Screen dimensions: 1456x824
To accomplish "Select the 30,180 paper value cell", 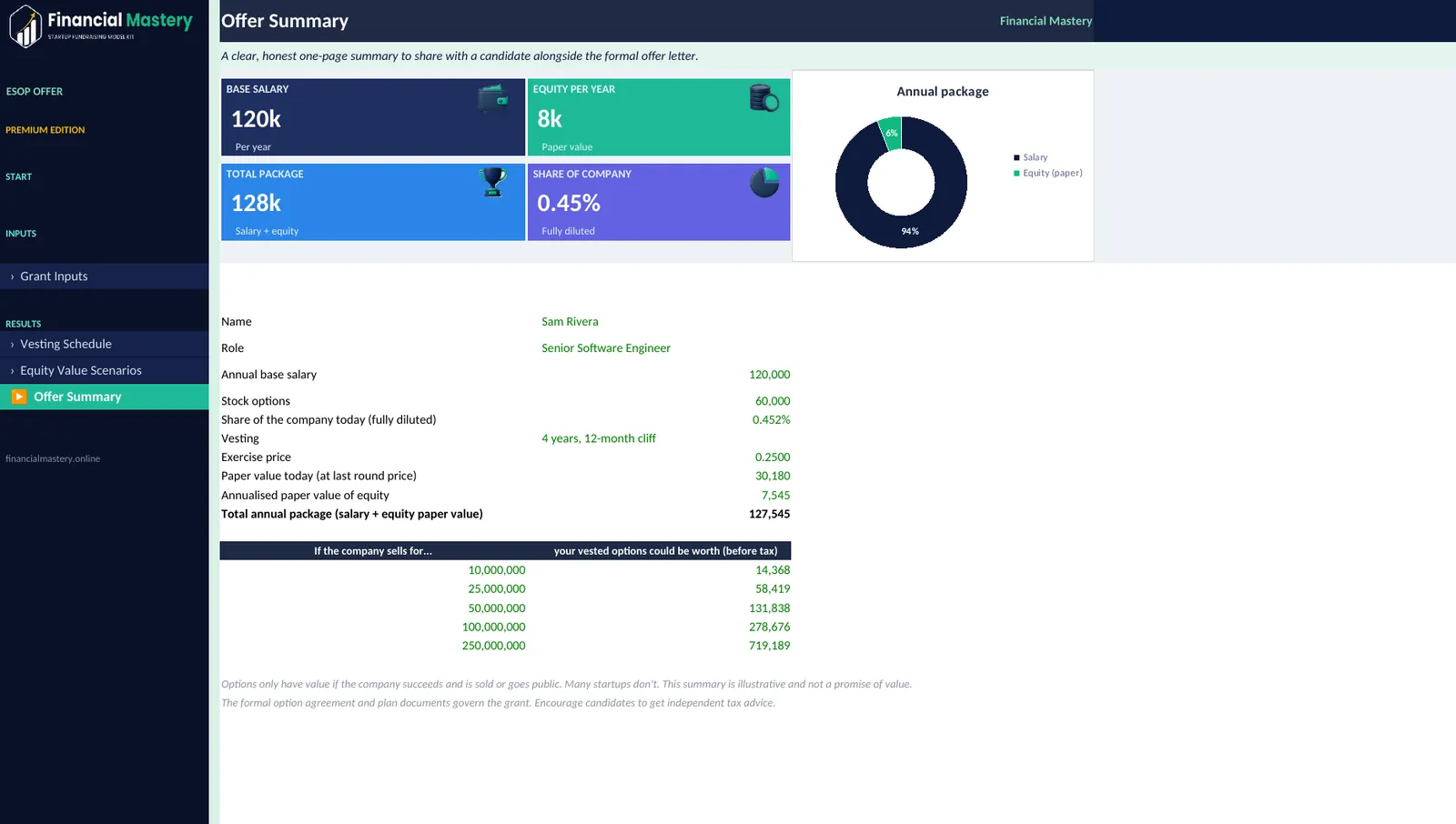I will point(773,476).
